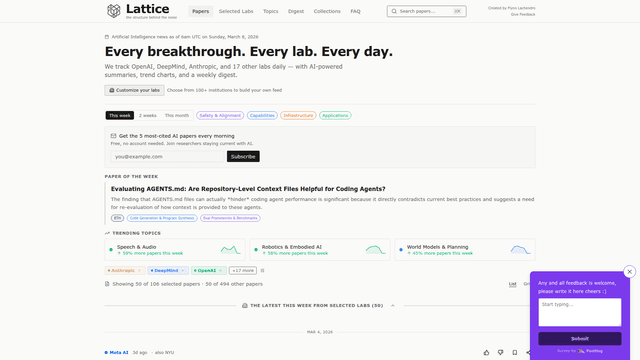
Task: Click the building icon by Latest This Week heading
Action: (245, 305)
